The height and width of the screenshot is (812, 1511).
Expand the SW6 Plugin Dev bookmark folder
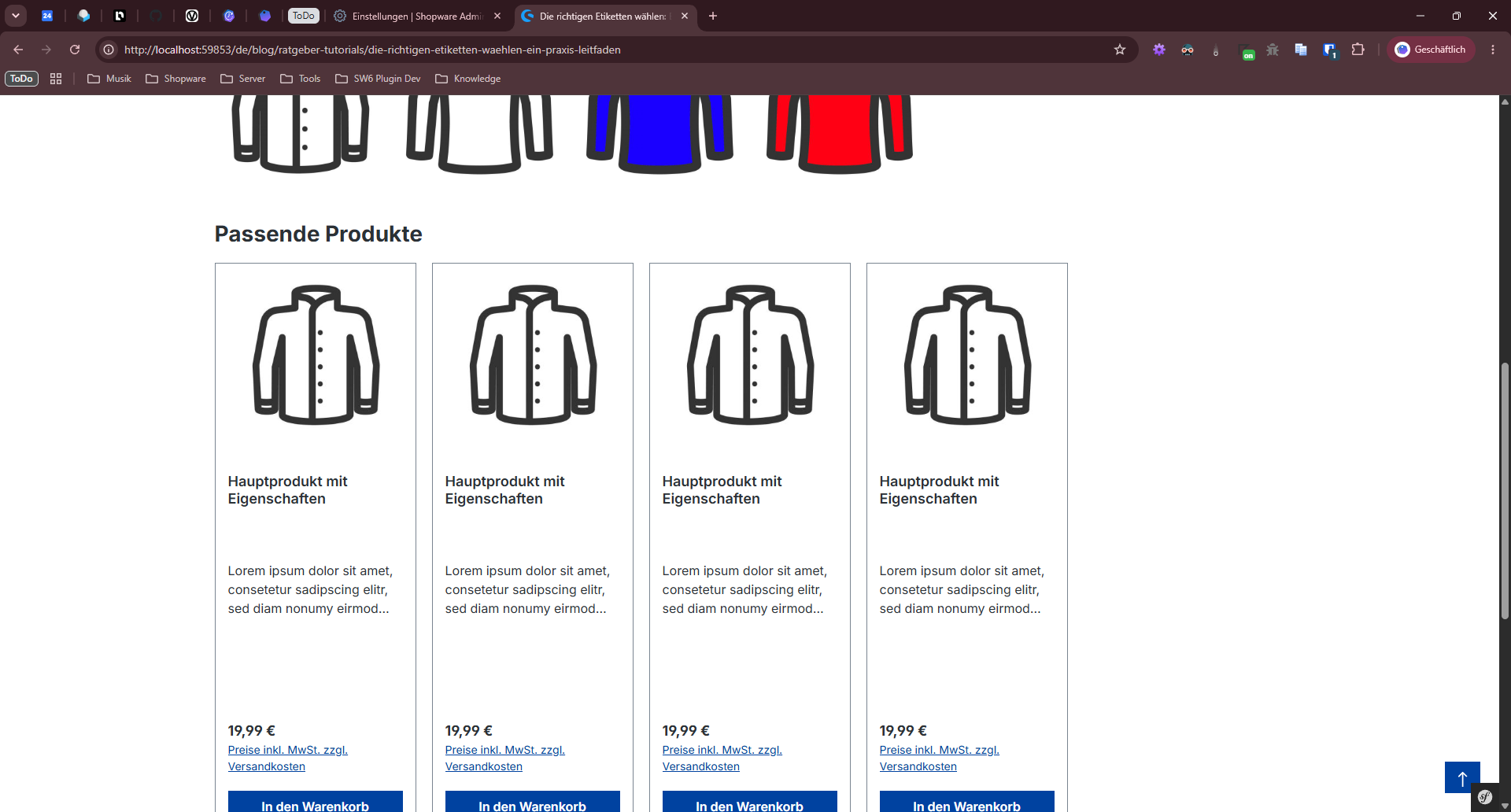click(379, 79)
